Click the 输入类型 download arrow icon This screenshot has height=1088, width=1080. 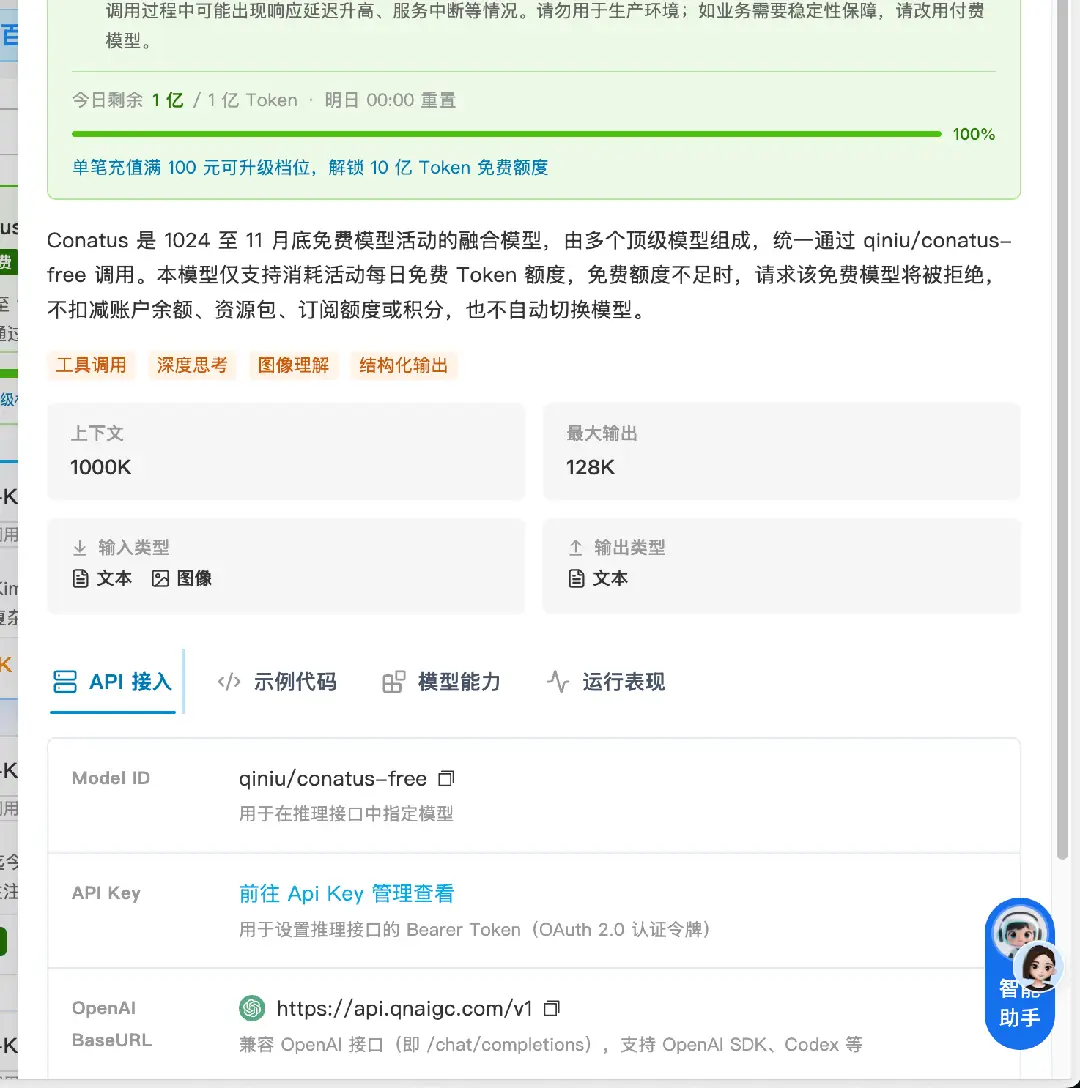[x=80, y=547]
